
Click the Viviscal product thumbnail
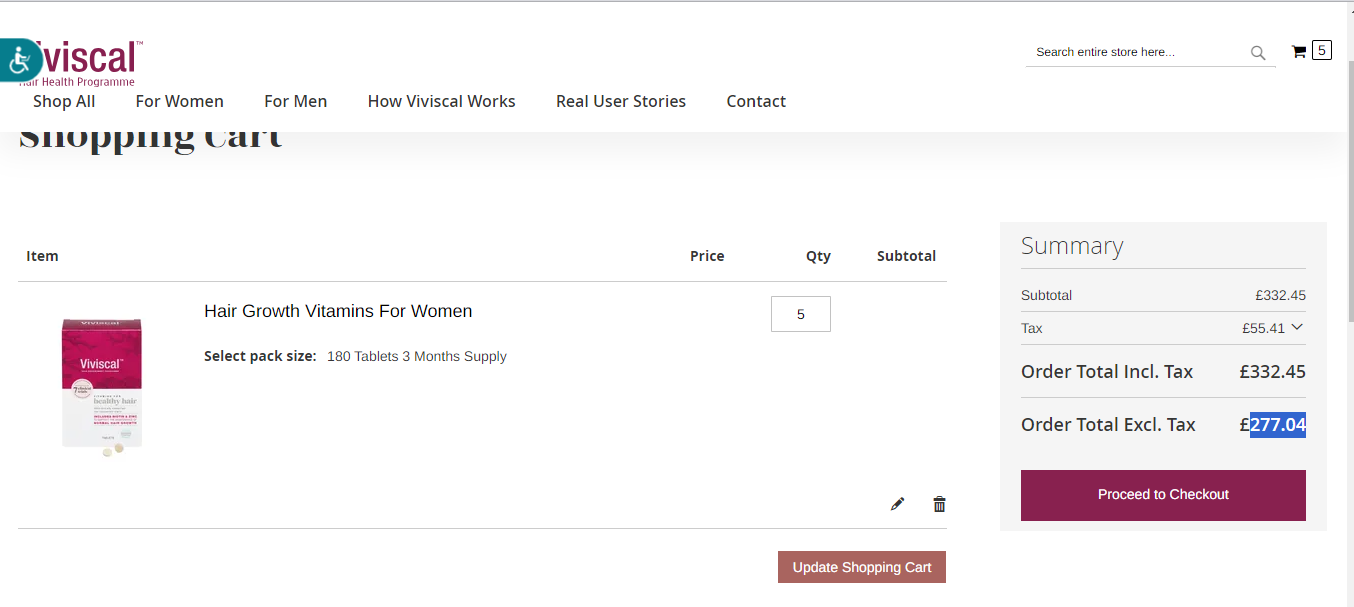click(102, 387)
